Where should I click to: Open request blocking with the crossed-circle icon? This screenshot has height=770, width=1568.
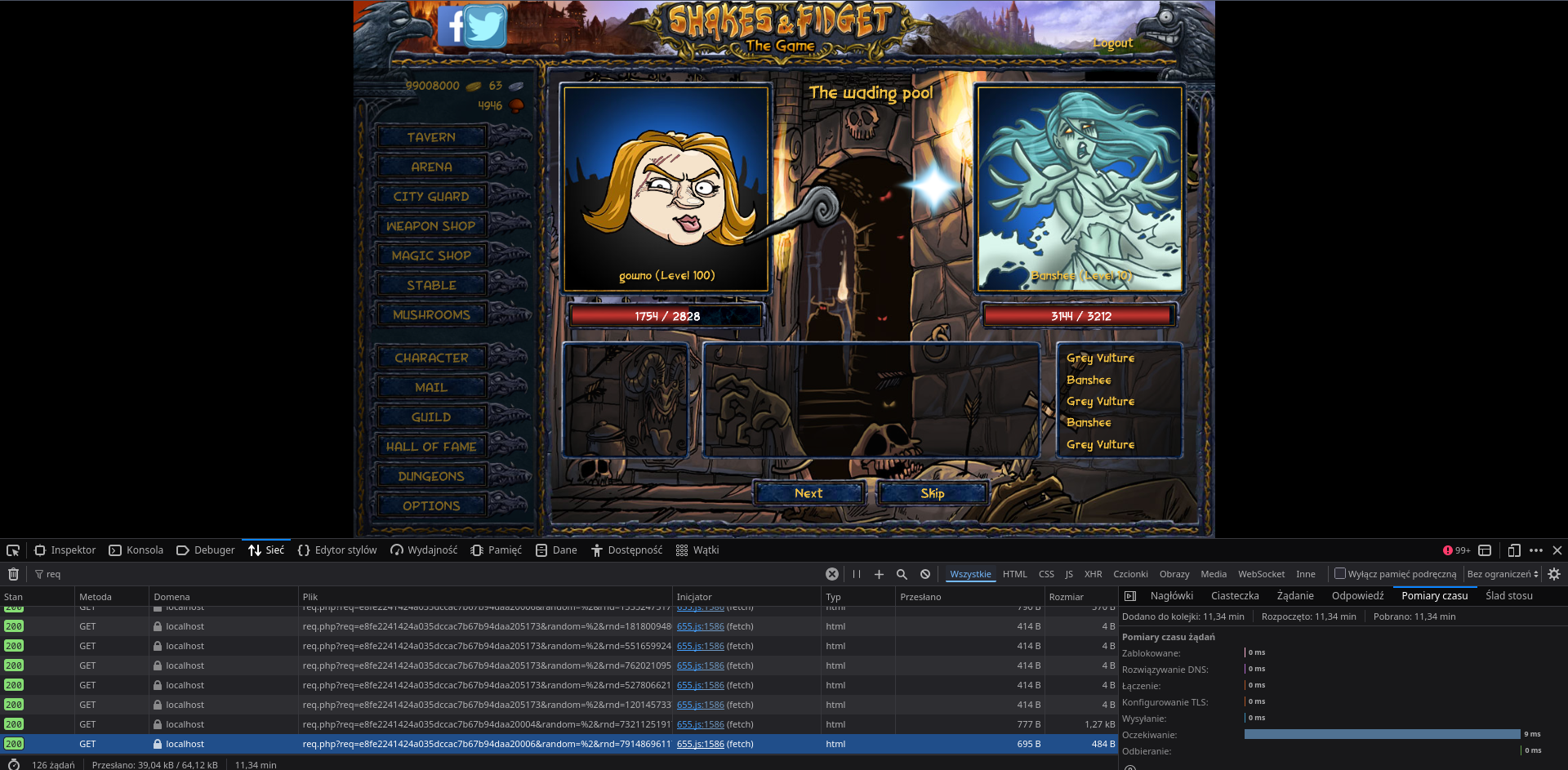(925, 574)
